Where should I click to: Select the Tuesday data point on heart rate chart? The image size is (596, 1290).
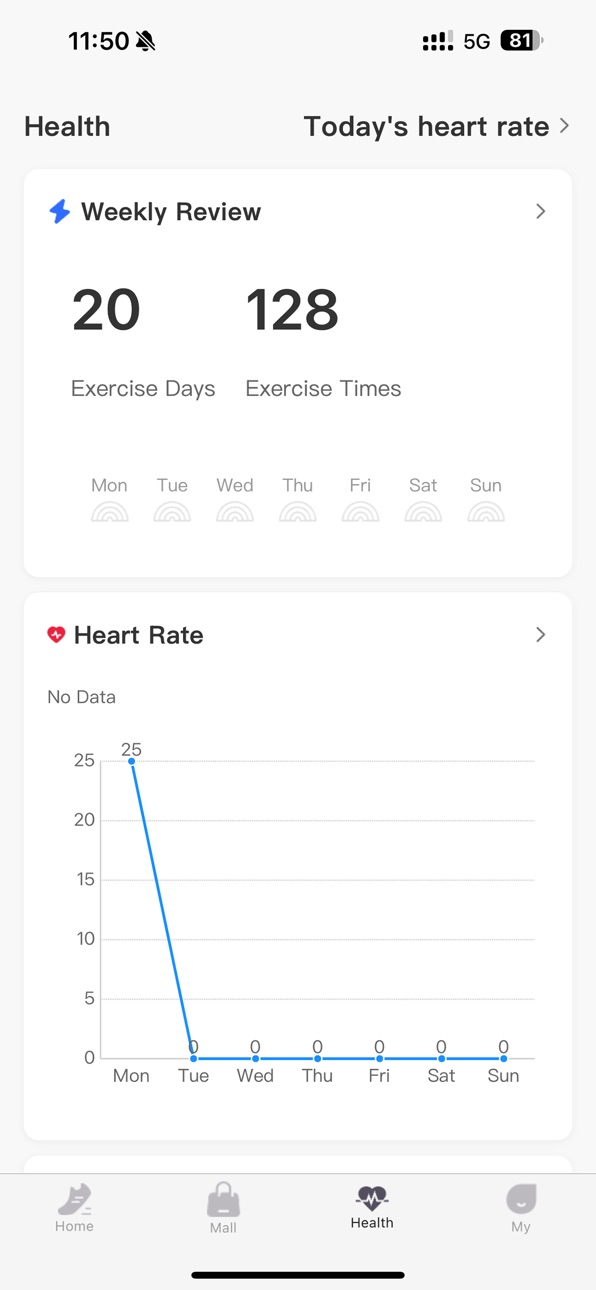pyautogui.click(x=193, y=1058)
